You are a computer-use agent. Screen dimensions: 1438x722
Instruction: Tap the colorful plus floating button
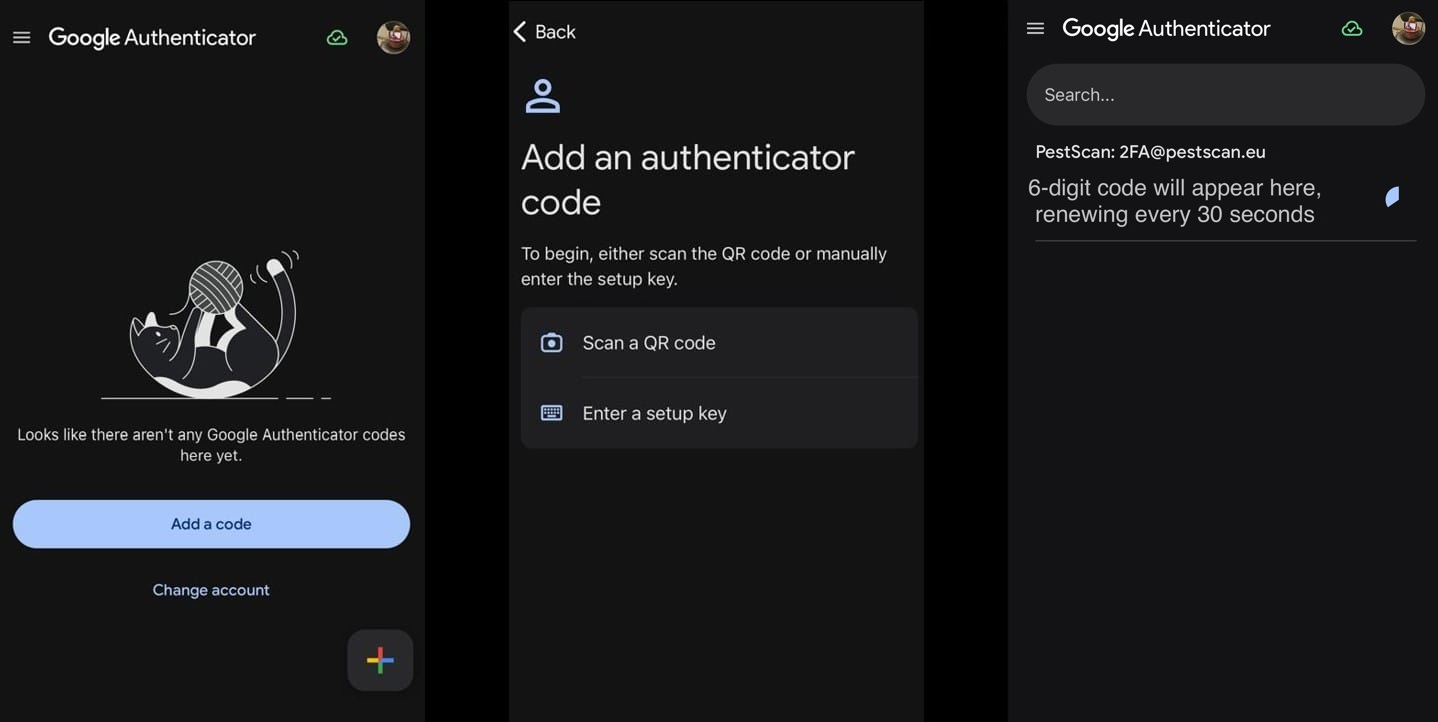pos(380,660)
